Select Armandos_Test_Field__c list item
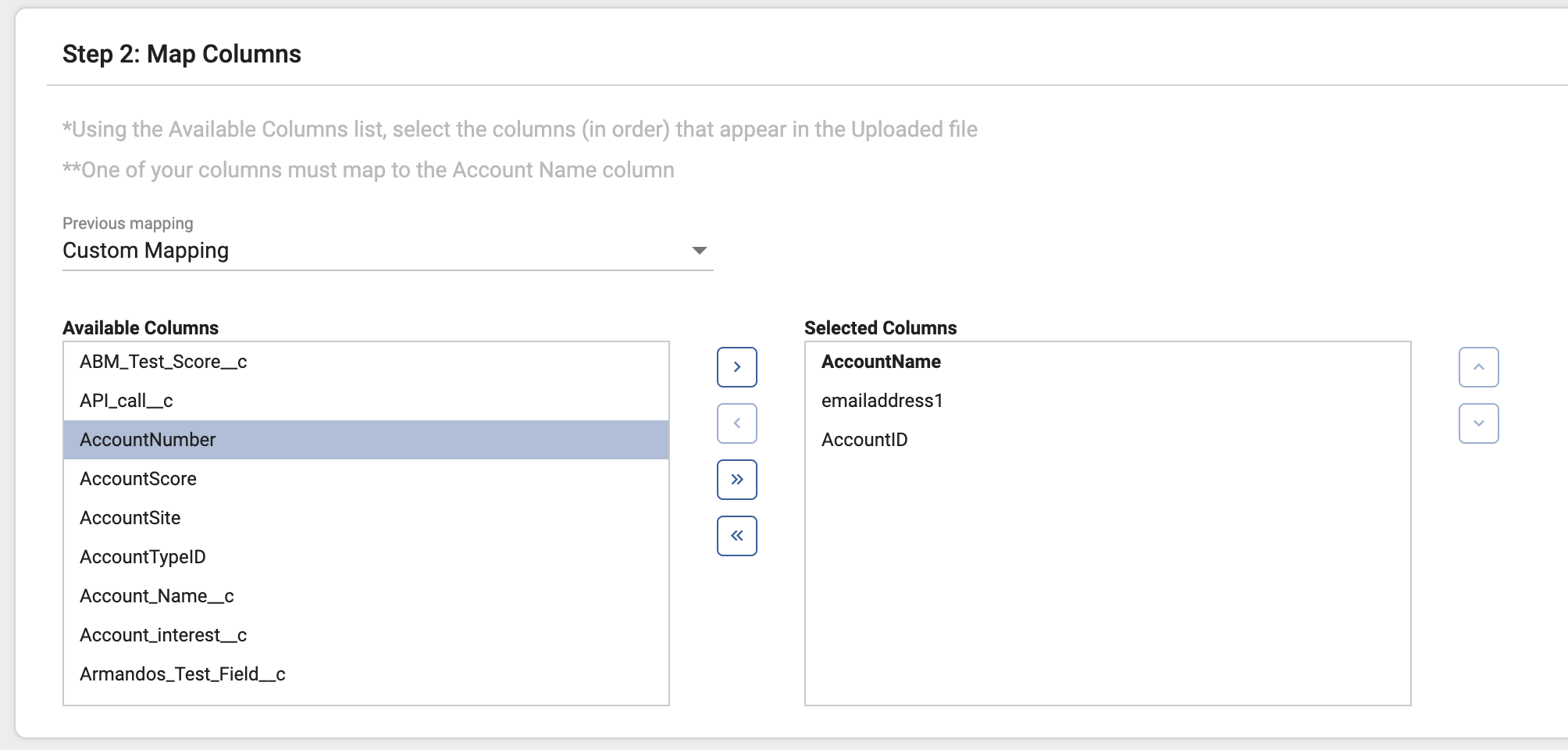Screen dimensions: 1568x750 tap(183, 674)
